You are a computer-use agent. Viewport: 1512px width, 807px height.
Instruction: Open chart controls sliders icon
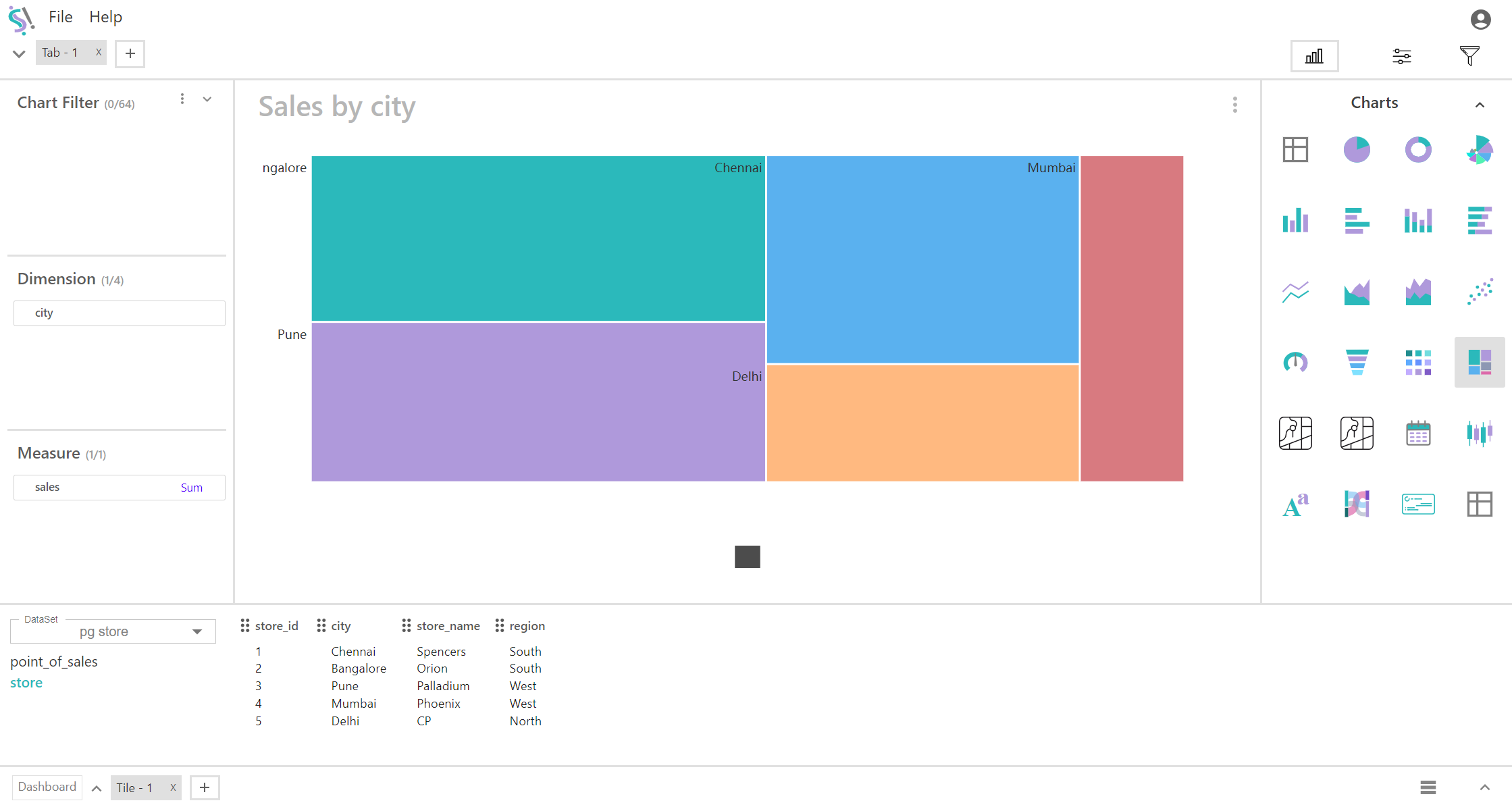point(1402,56)
